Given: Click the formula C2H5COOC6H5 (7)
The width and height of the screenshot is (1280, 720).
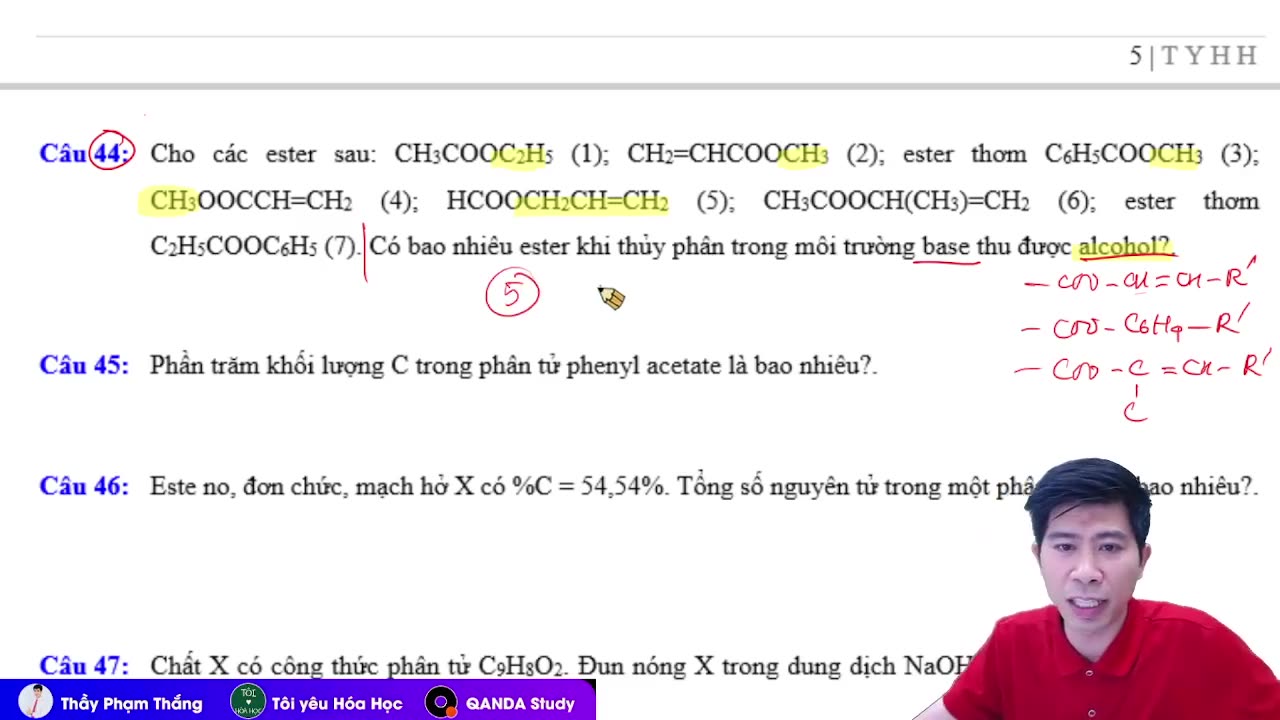Looking at the screenshot, I should tap(254, 247).
